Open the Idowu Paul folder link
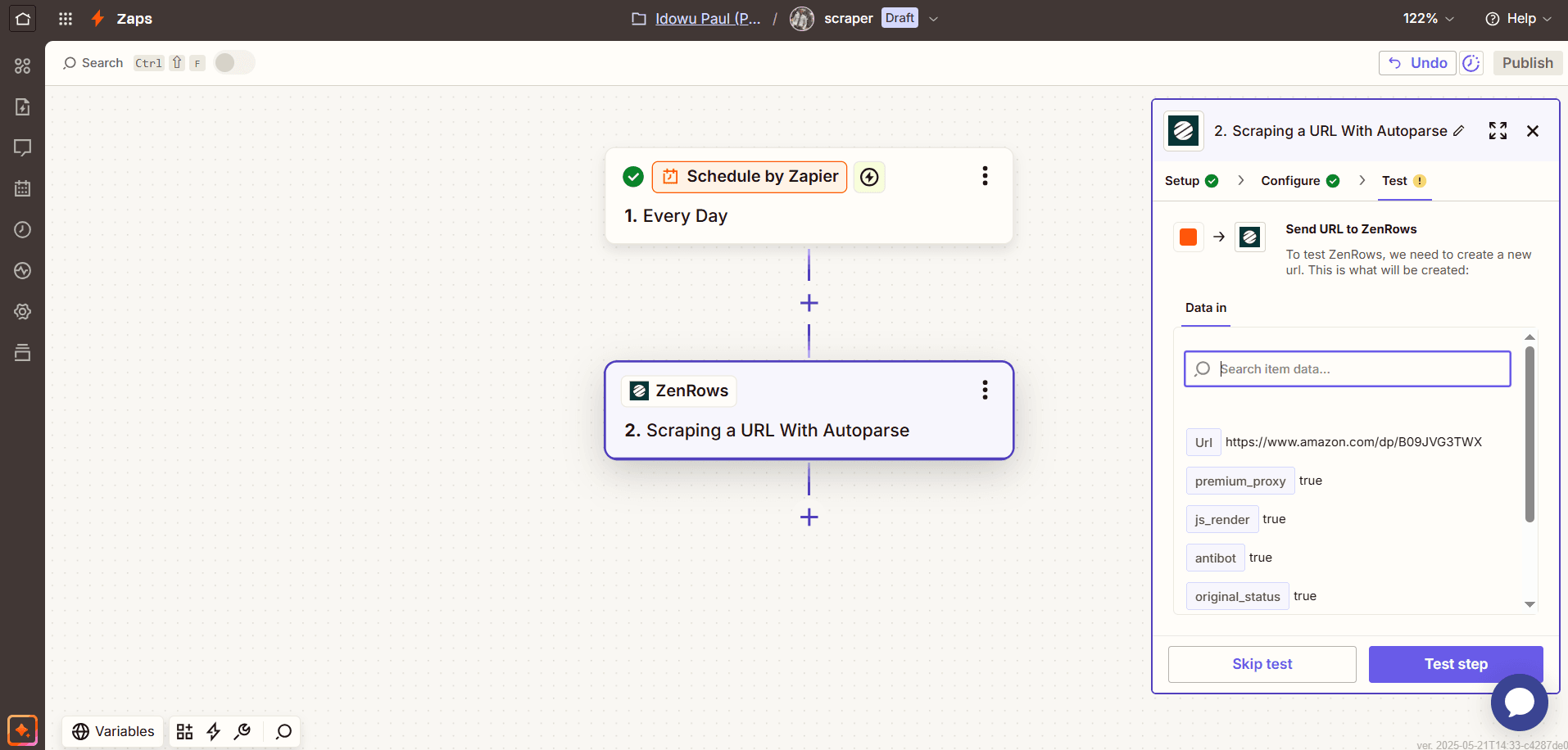Screen dimensions: 1568x750 click(708, 18)
